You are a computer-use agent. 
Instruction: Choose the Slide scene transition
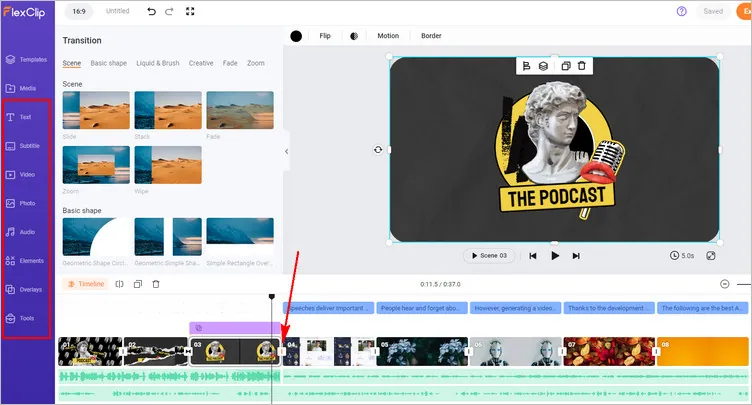click(96, 110)
